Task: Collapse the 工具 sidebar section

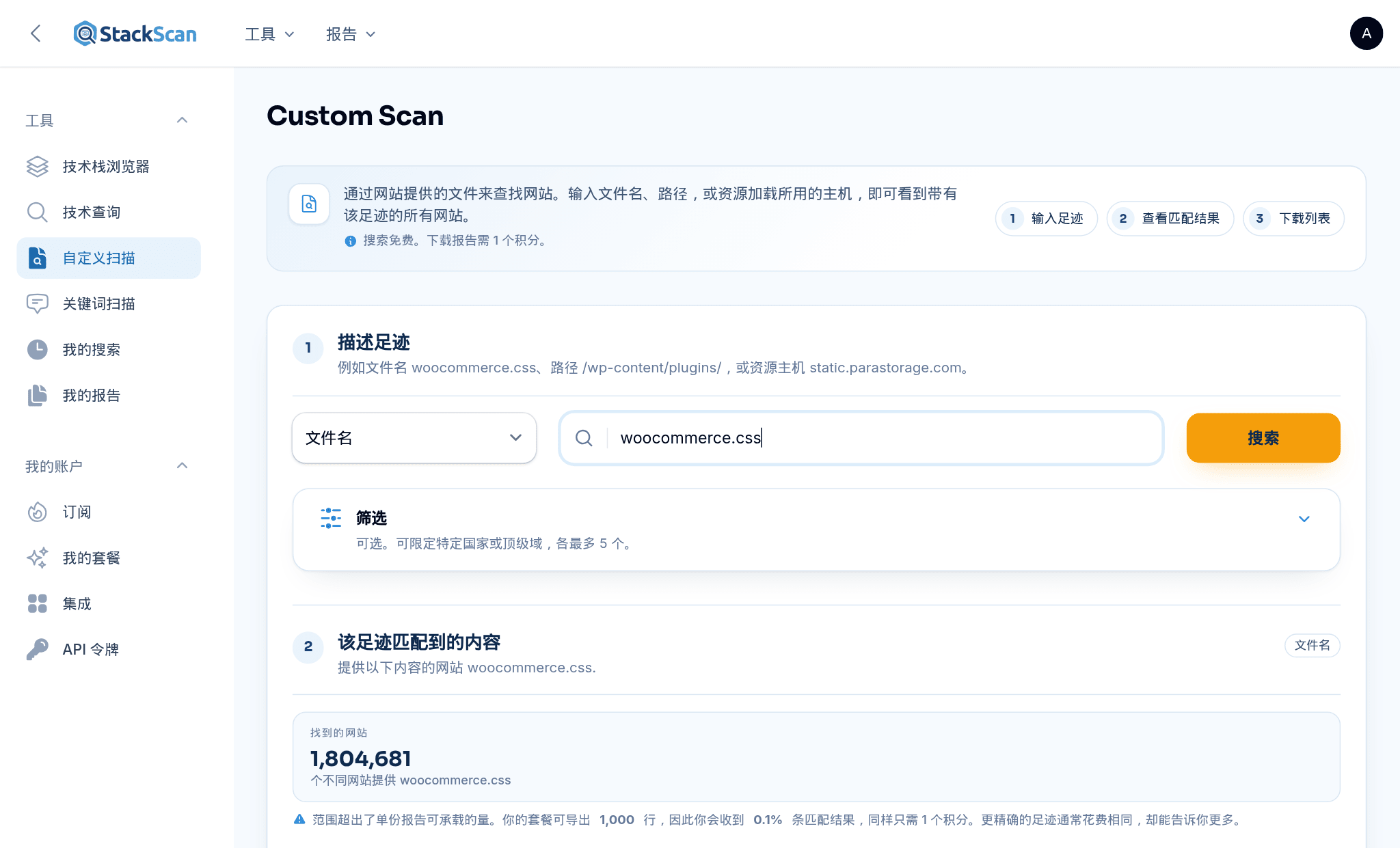Action: (182, 120)
